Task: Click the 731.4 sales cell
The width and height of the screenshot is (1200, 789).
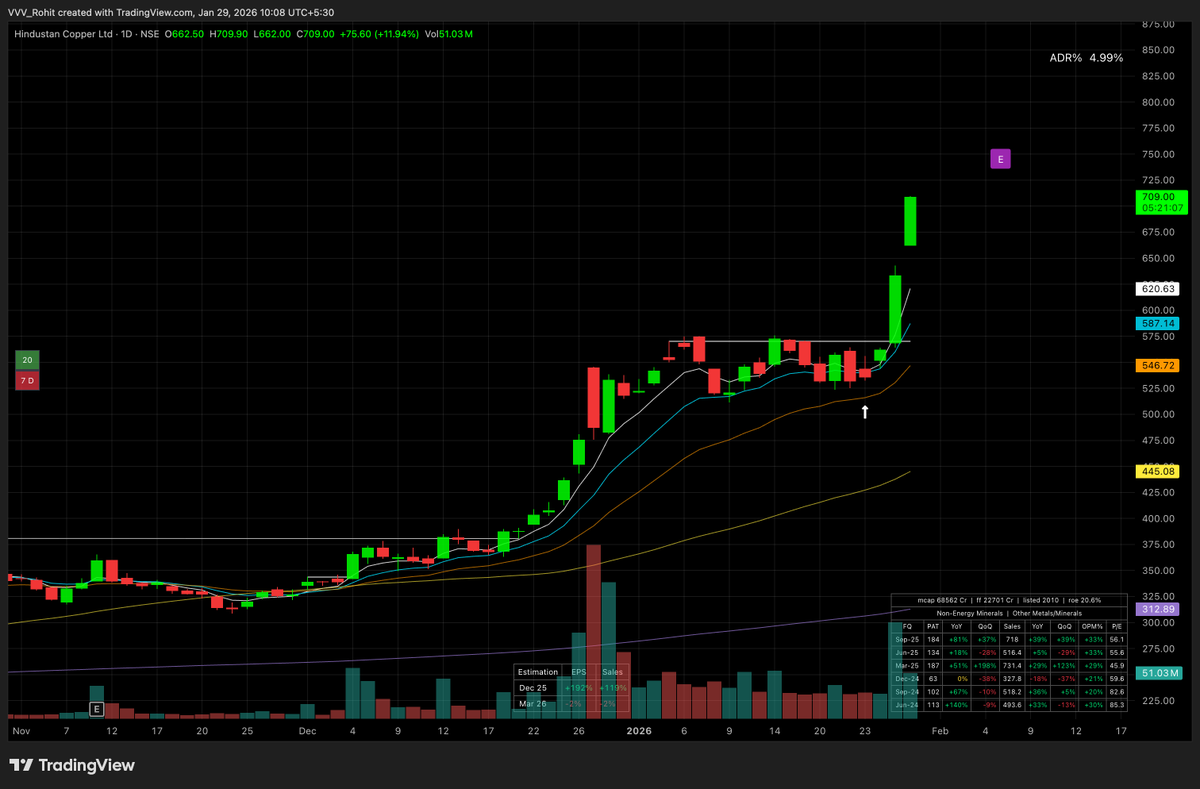Action: point(1012,666)
